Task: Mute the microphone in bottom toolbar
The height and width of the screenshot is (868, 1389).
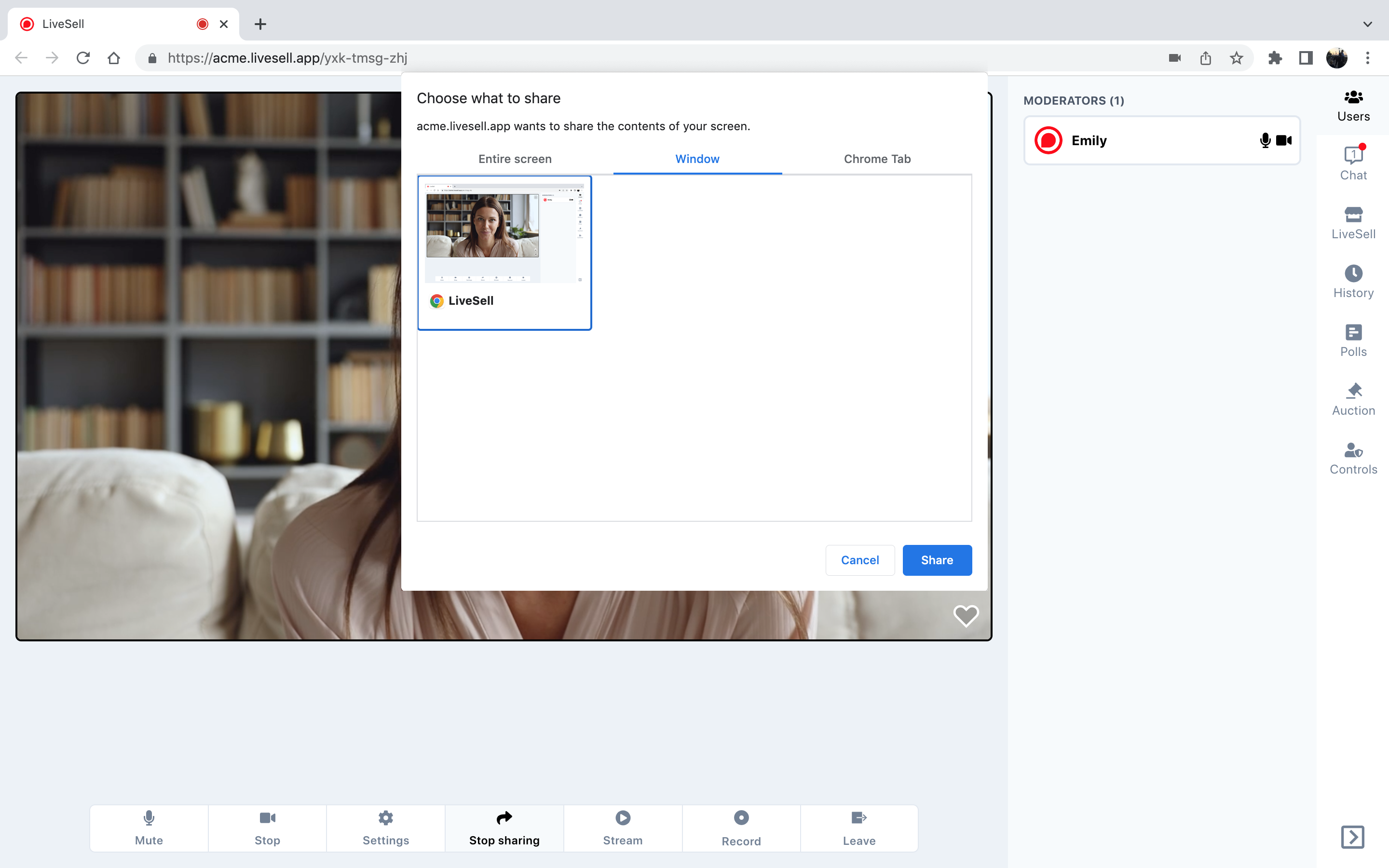Action: point(149,828)
